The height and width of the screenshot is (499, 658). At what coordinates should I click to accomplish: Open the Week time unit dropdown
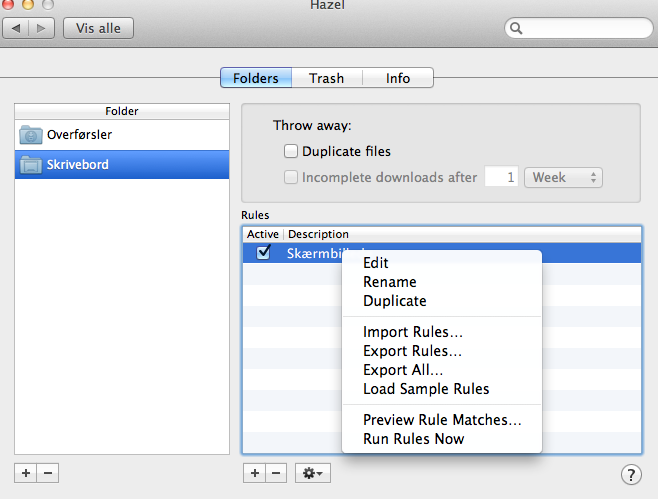point(563,177)
